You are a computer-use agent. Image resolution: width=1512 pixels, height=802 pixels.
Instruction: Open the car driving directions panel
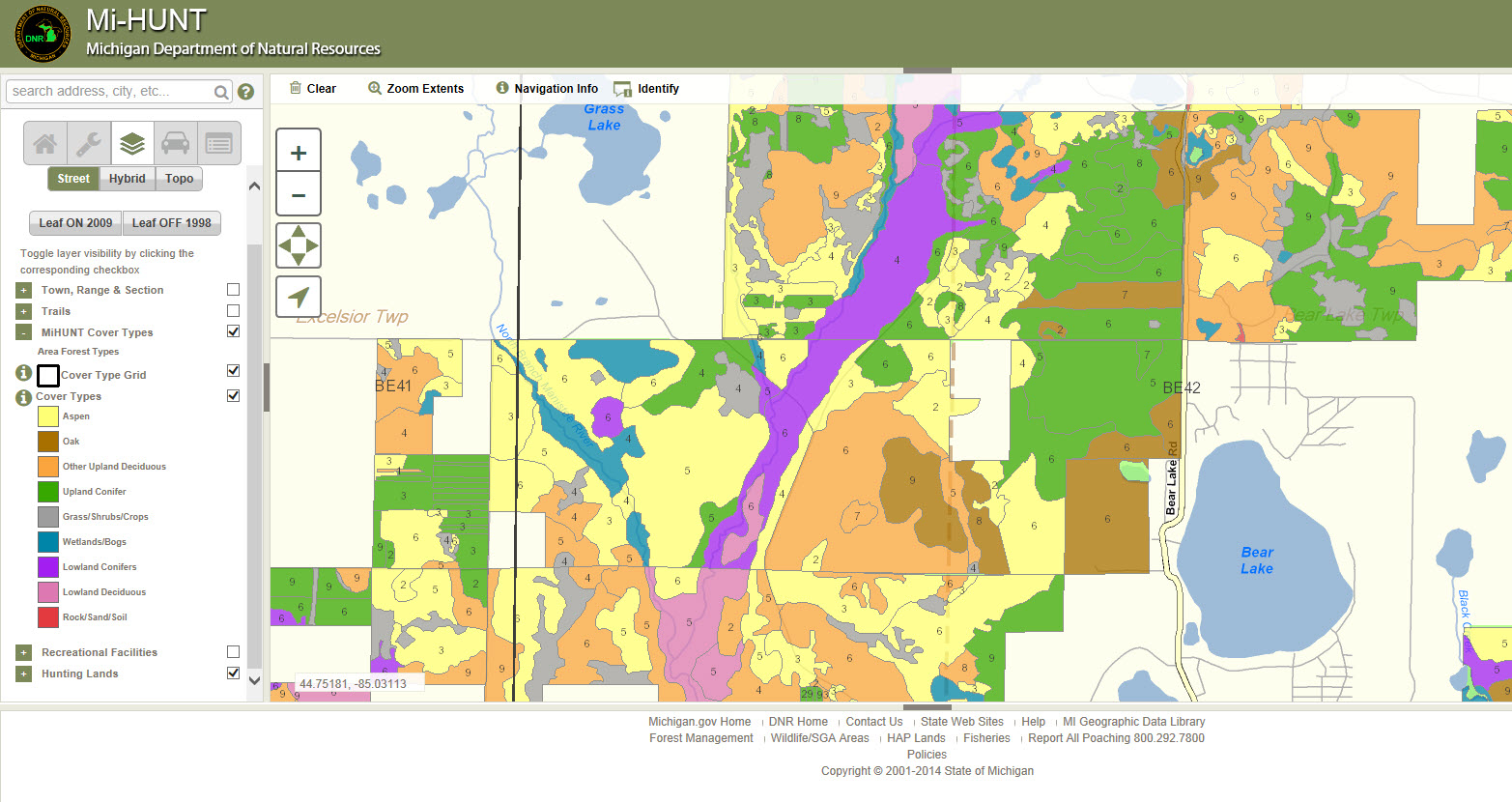point(176,144)
